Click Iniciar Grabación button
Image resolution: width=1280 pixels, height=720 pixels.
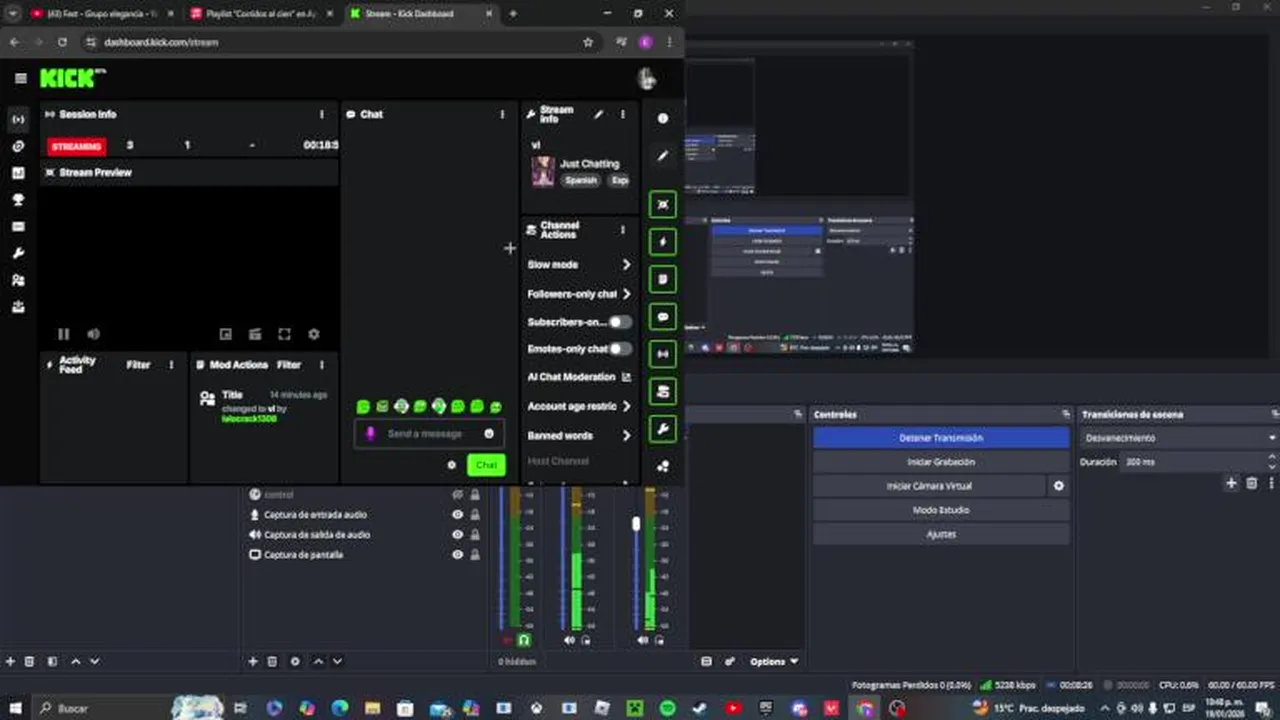click(941, 462)
